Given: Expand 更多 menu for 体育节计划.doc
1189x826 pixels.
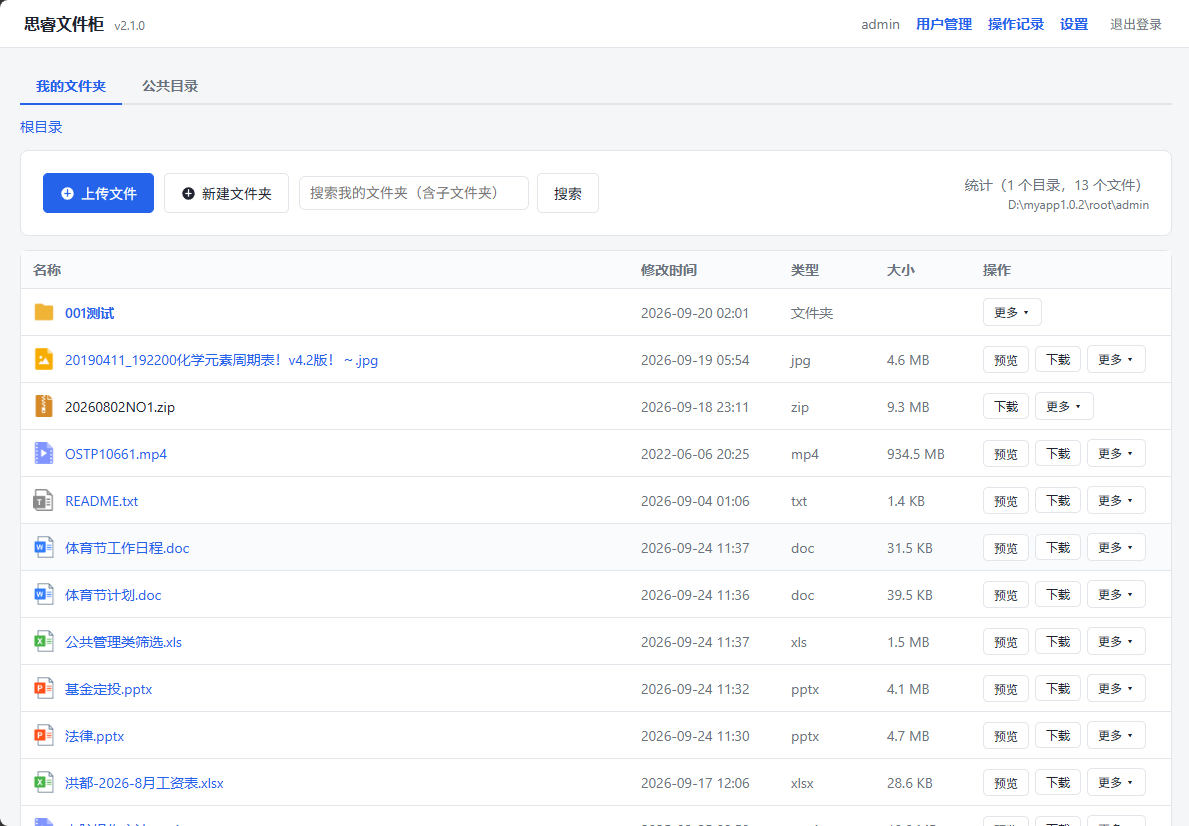Looking at the screenshot, I should point(1115,595).
